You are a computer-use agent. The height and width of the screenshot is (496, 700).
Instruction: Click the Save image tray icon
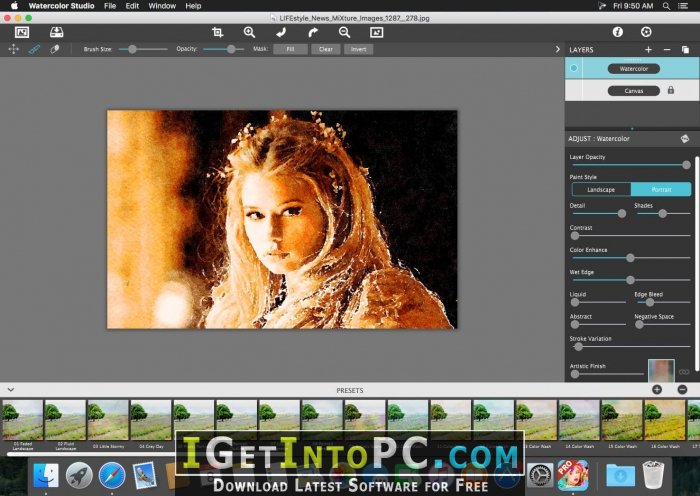[x=56, y=32]
